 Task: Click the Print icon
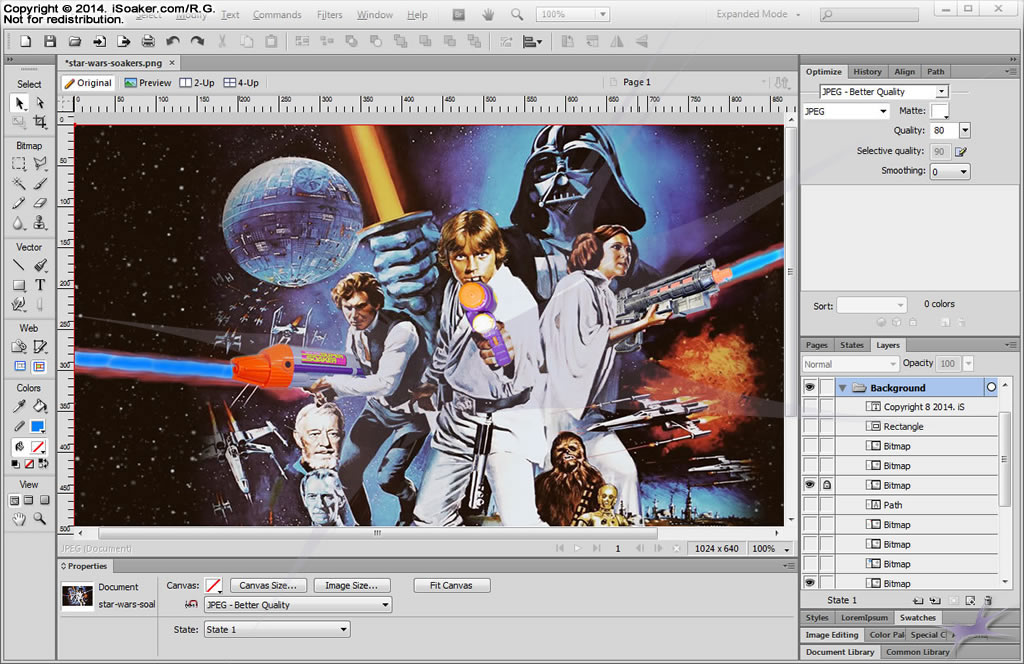tap(148, 41)
